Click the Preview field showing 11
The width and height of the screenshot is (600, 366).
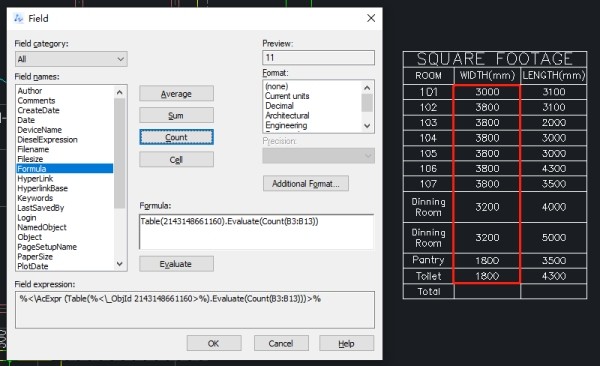coord(318,58)
